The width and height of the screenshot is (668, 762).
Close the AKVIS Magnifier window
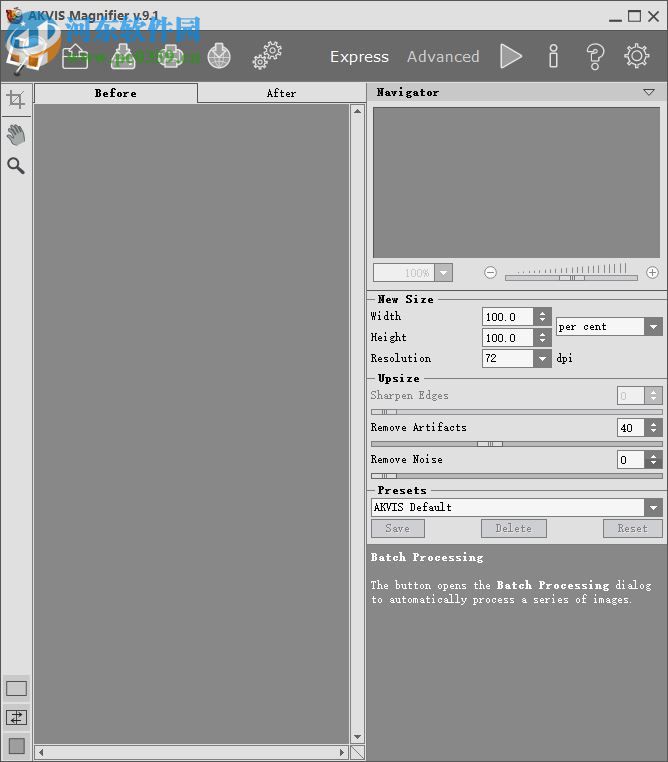653,17
